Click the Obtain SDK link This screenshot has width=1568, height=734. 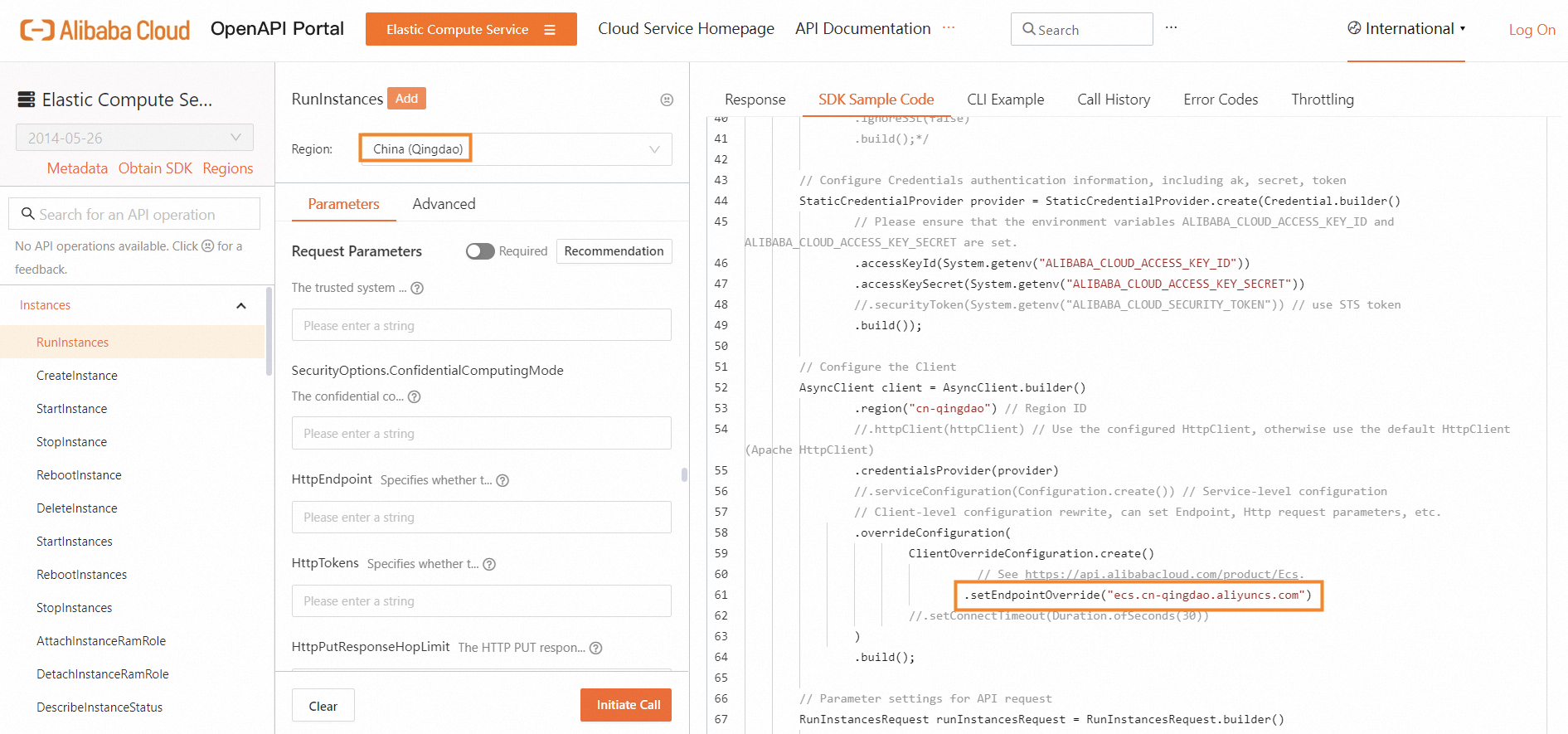pyautogui.click(x=155, y=168)
